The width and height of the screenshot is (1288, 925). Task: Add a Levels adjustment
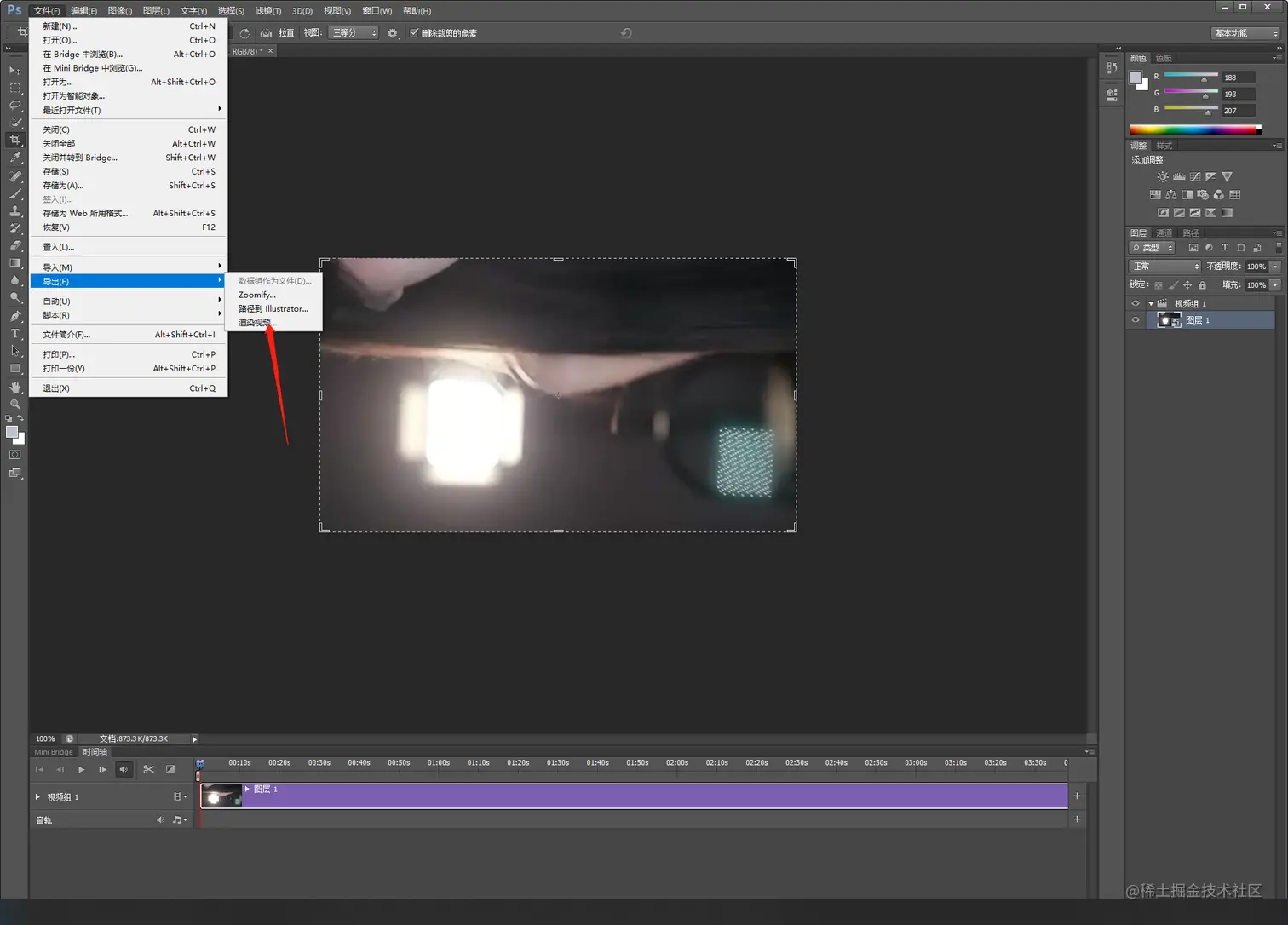(x=1179, y=177)
